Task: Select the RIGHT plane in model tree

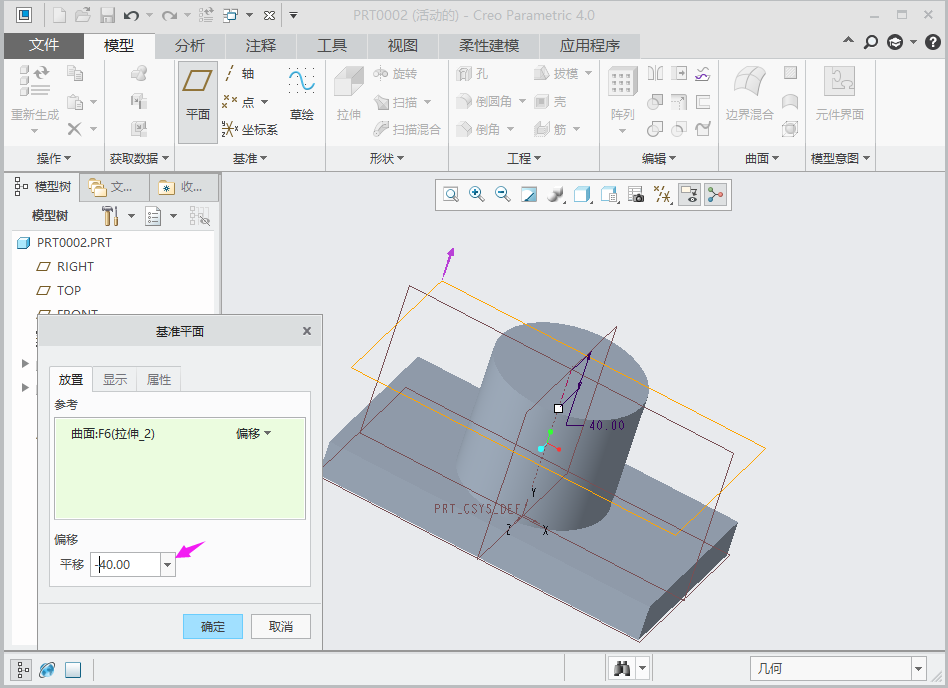Action: 75,267
